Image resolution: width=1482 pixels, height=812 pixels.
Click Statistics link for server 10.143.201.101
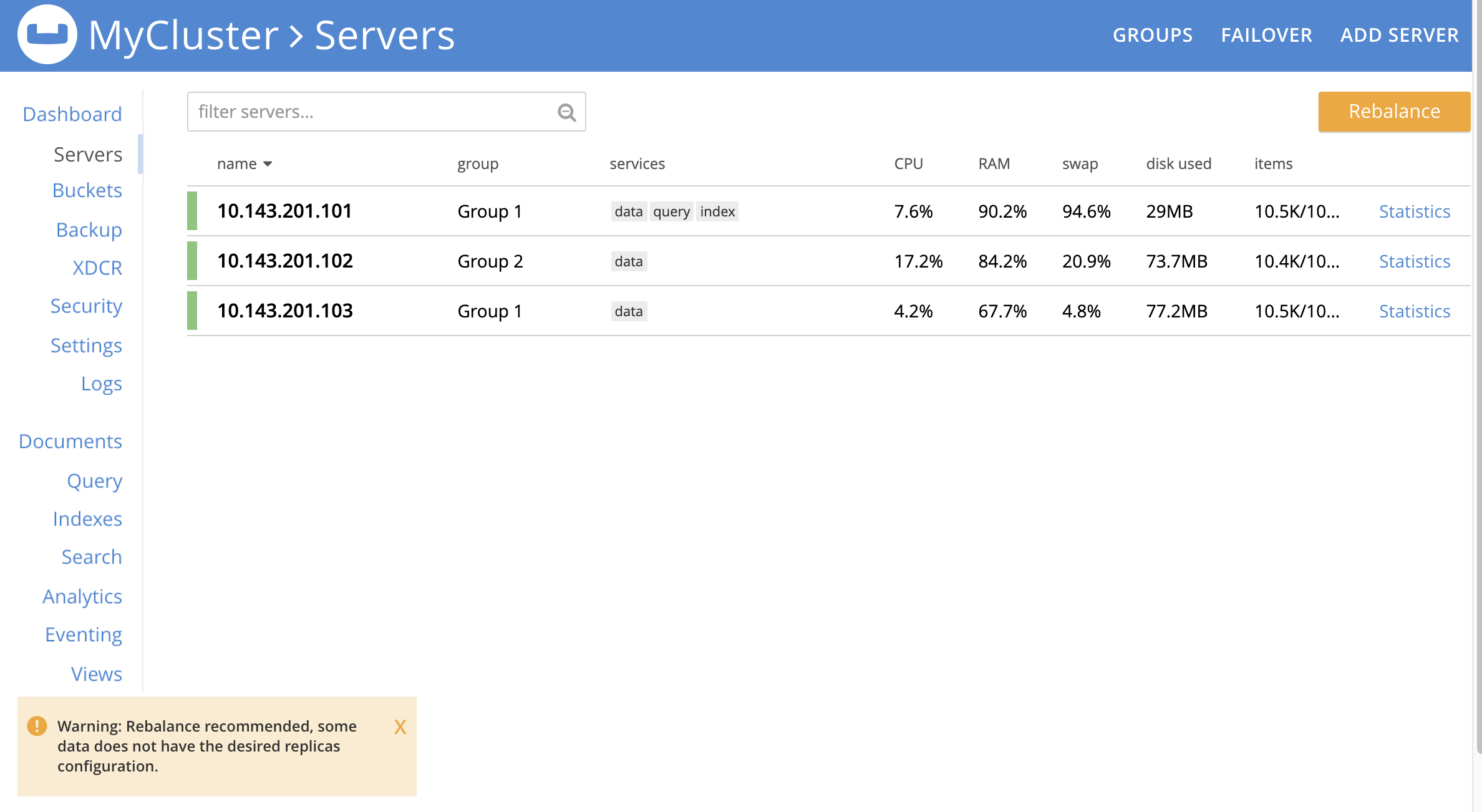[1414, 211]
